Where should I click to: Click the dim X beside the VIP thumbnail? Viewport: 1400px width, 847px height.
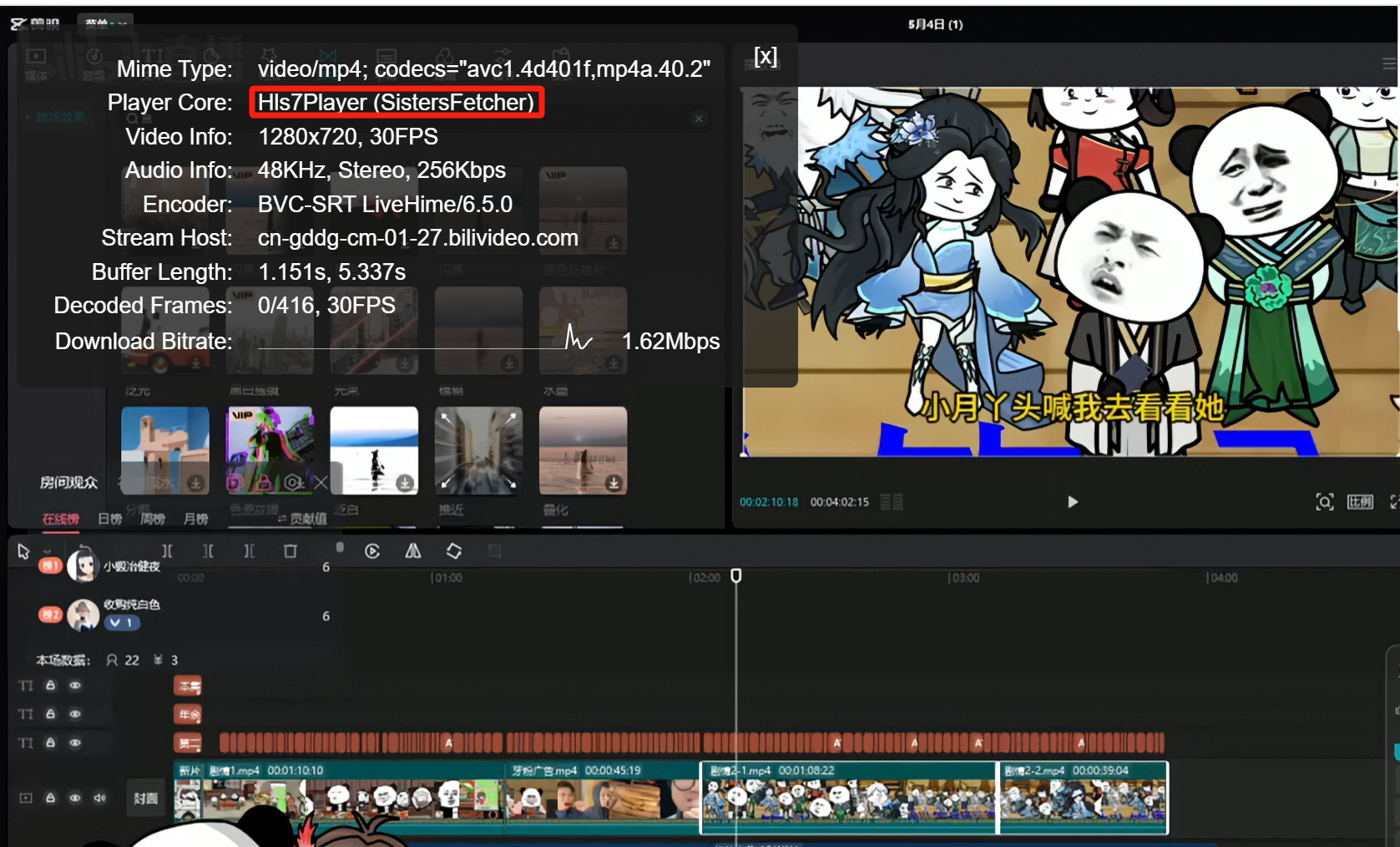[x=321, y=482]
